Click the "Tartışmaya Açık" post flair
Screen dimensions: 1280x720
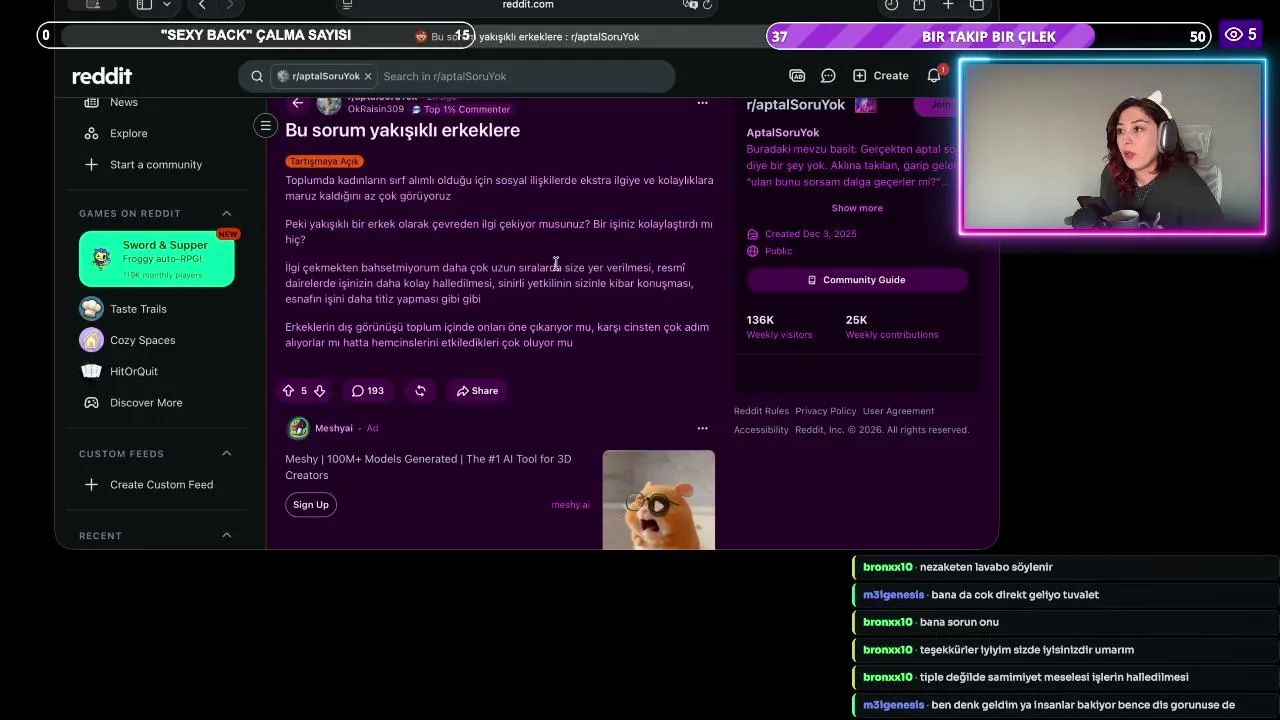pyautogui.click(x=324, y=161)
